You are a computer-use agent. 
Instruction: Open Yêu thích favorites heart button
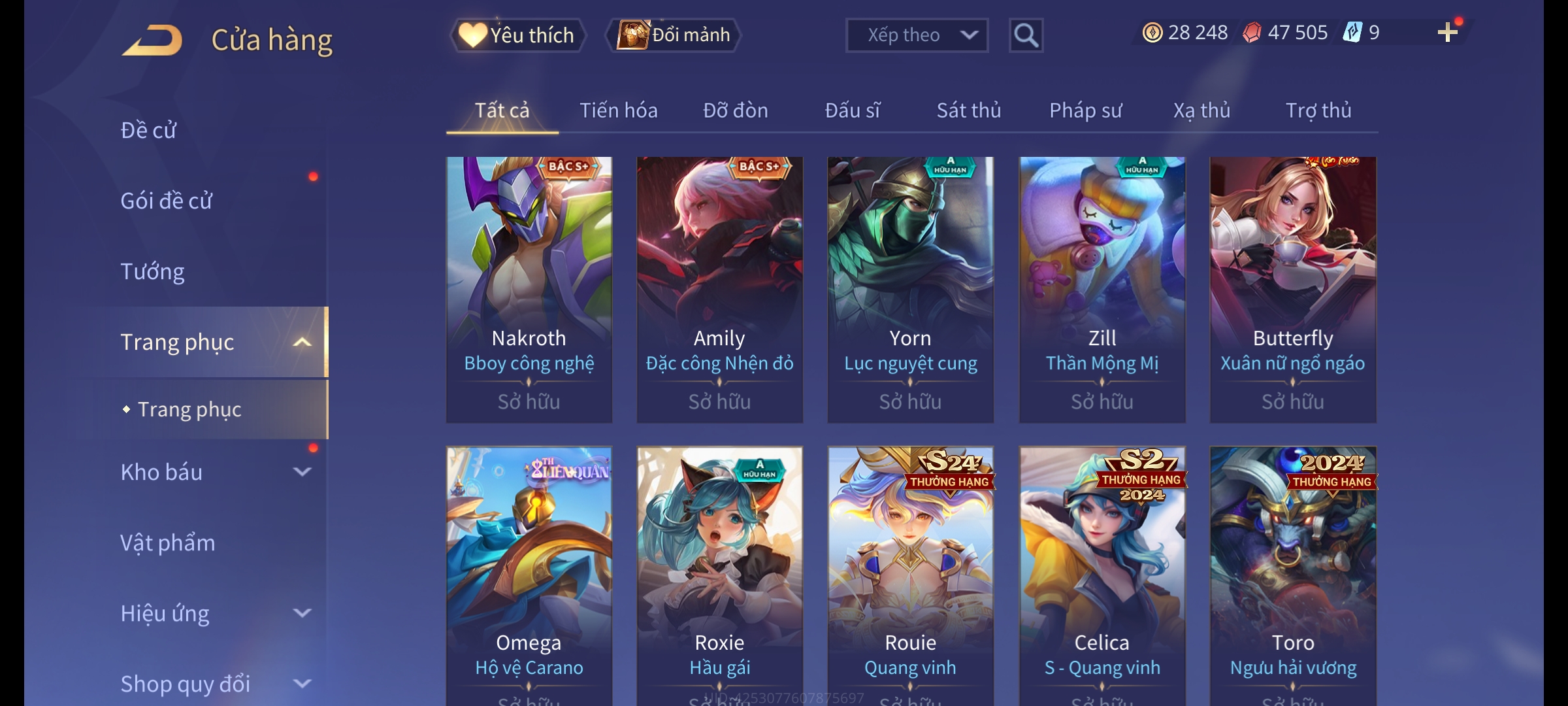tap(517, 35)
